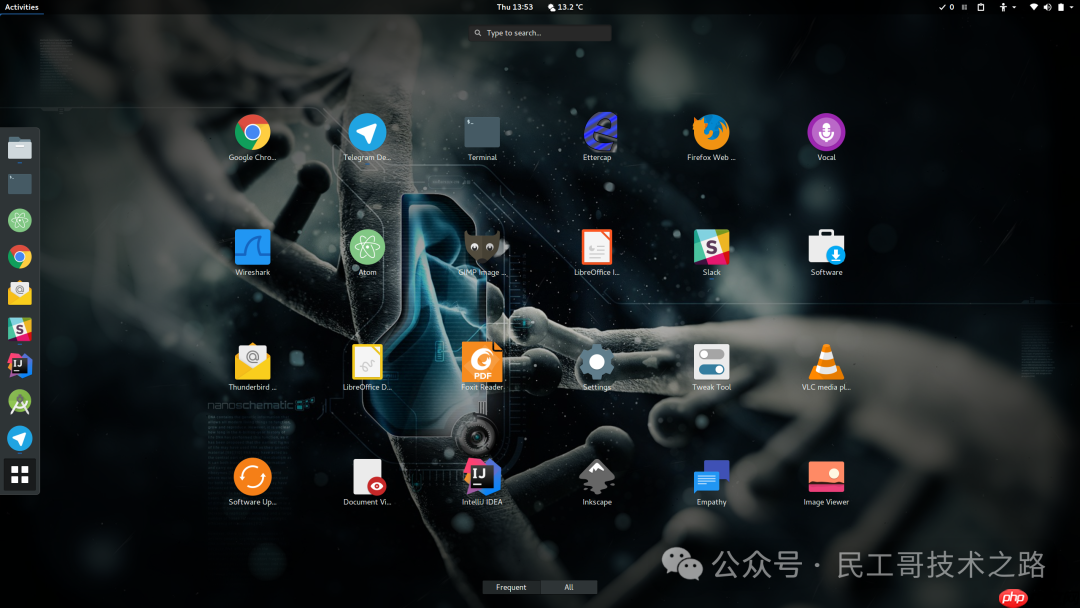Open Atom from the dock
Screen dimensions: 1080x608
tap(20, 220)
